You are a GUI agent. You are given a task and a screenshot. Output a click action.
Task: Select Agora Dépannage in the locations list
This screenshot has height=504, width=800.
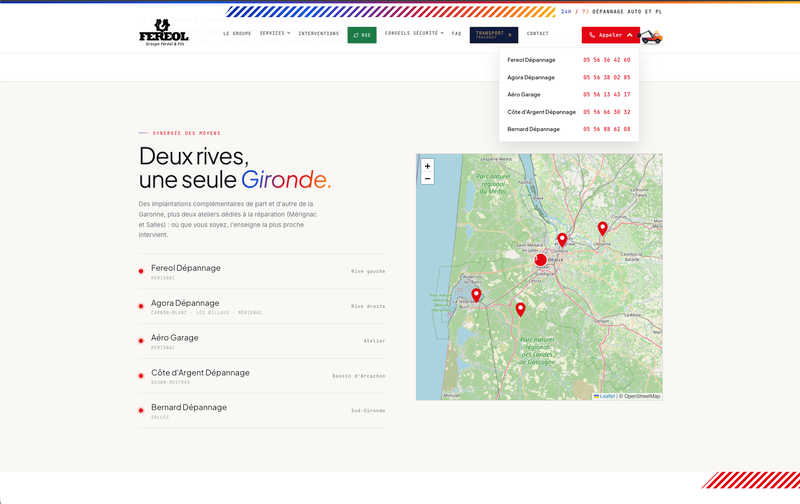pos(262,306)
